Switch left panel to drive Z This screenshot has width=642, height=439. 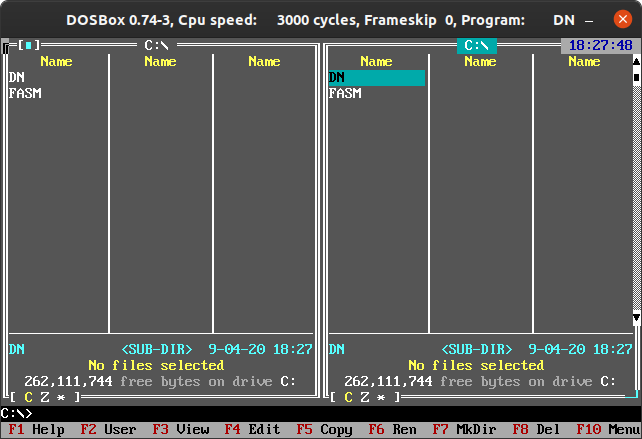44,397
